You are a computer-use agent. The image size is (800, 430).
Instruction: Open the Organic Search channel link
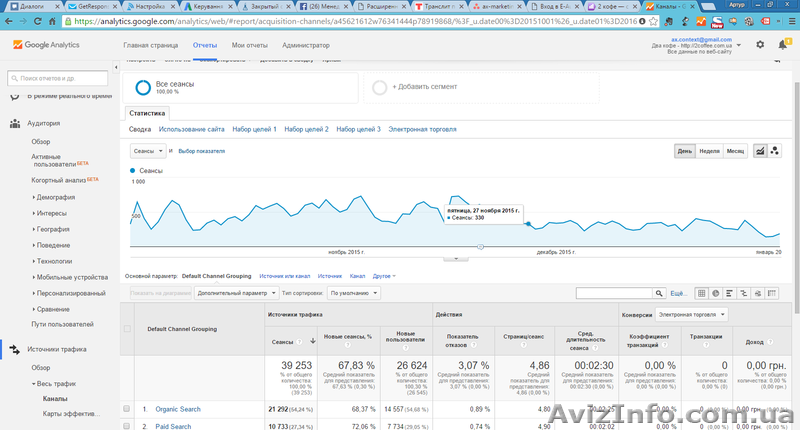[176, 409]
